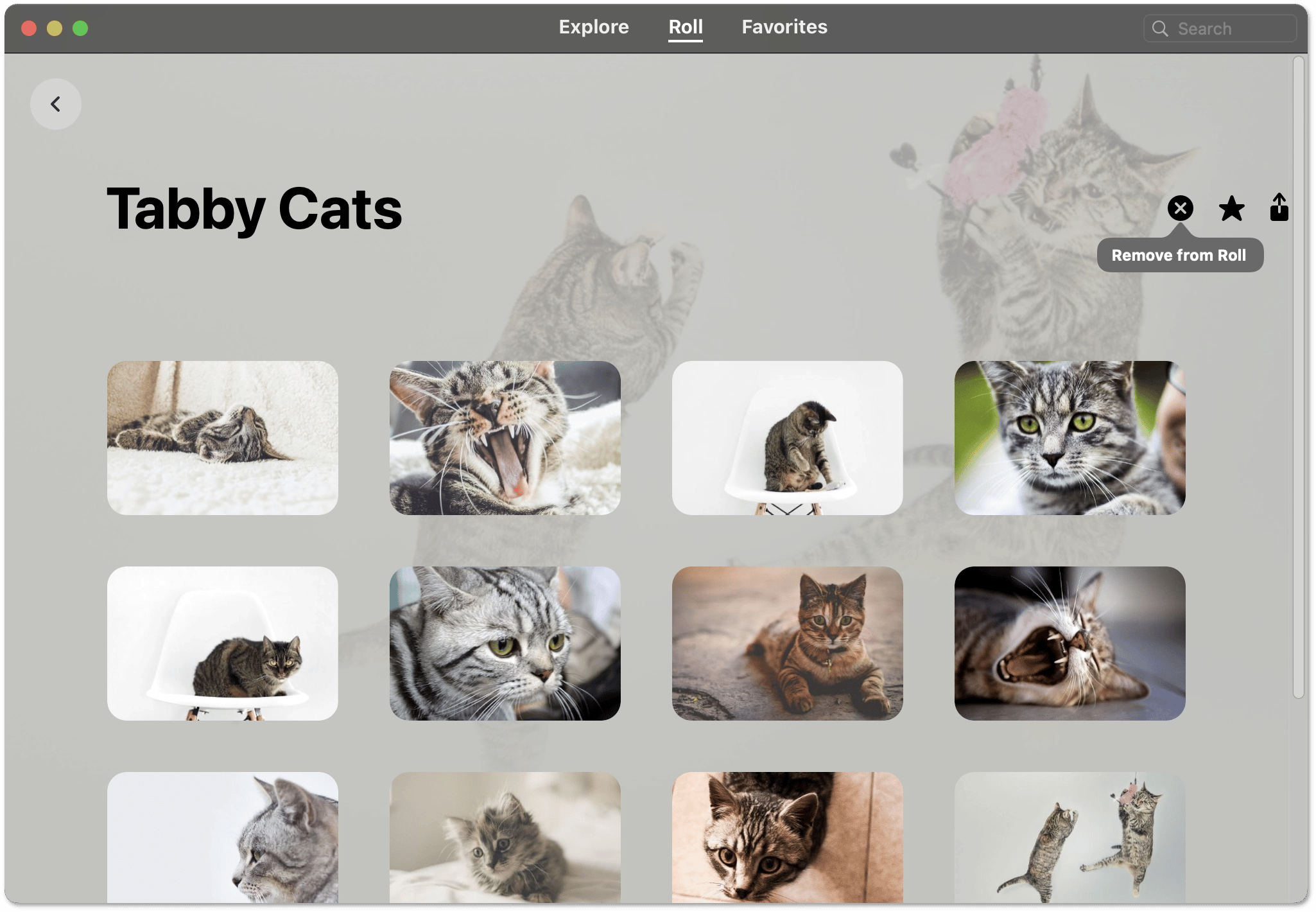The width and height of the screenshot is (1316, 912).
Task: Click the search magnifier icon
Action: tap(1159, 29)
